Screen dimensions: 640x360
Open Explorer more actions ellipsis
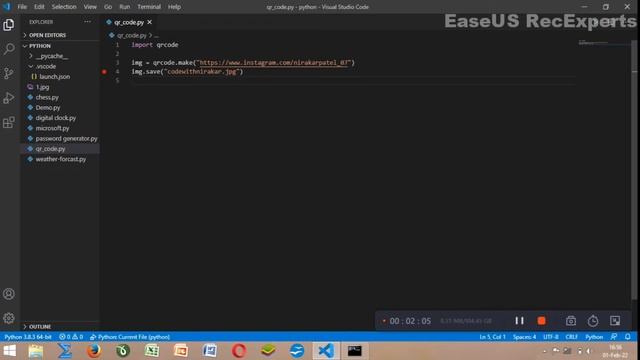pos(87,22)
